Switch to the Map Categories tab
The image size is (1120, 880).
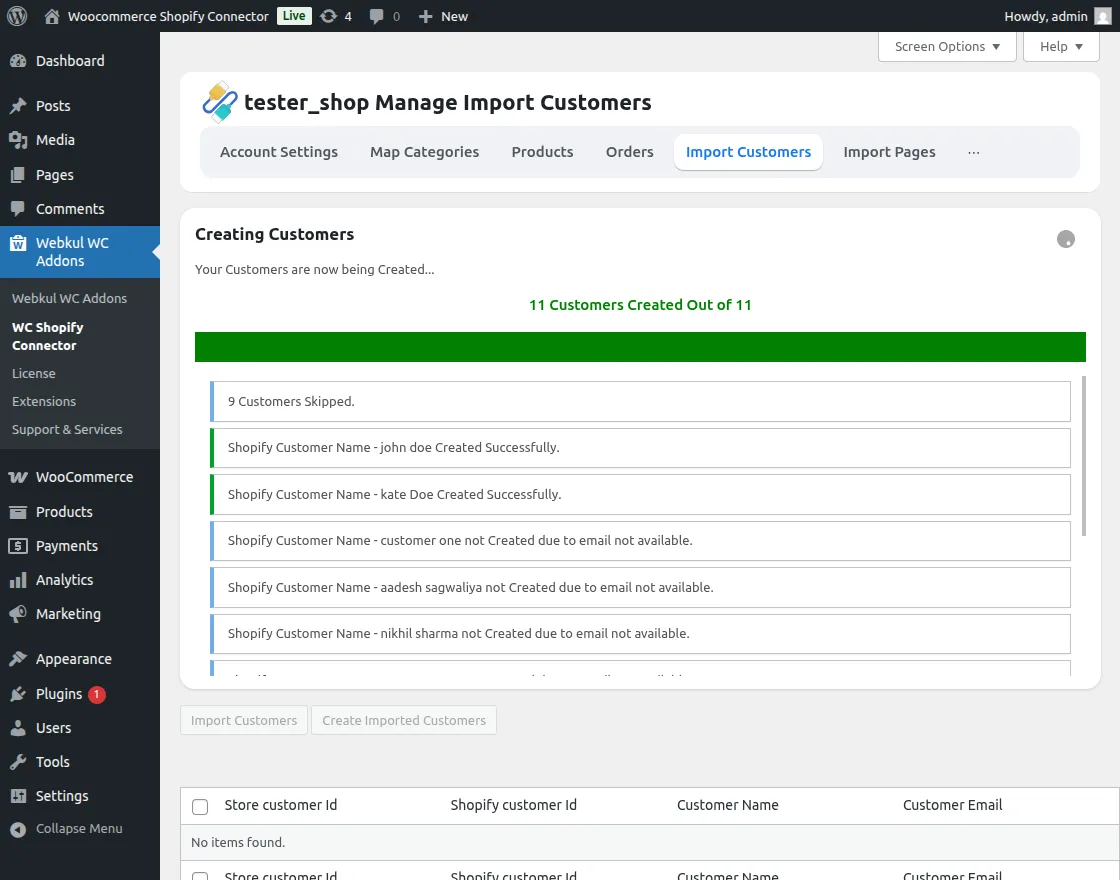coord(424,152)
